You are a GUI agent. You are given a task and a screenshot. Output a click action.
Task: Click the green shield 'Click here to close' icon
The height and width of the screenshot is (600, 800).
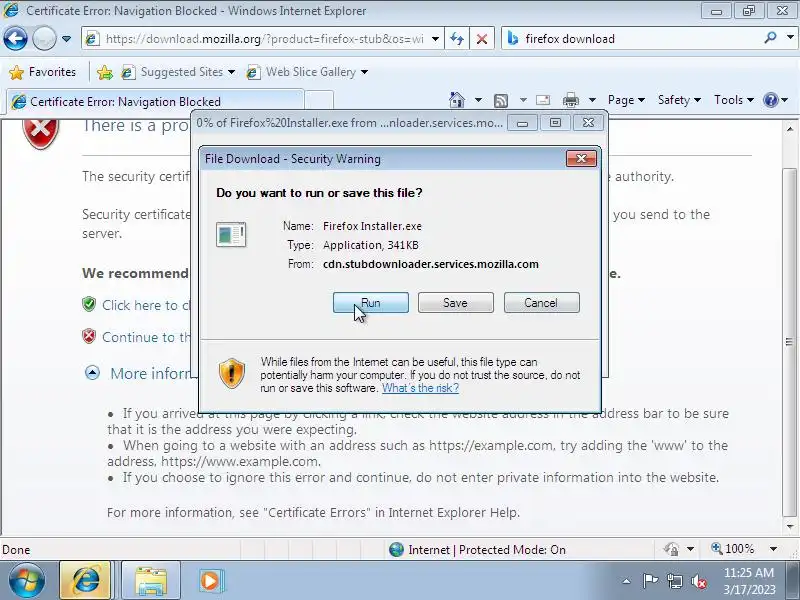pyautogui.click(x=89, y=304)
